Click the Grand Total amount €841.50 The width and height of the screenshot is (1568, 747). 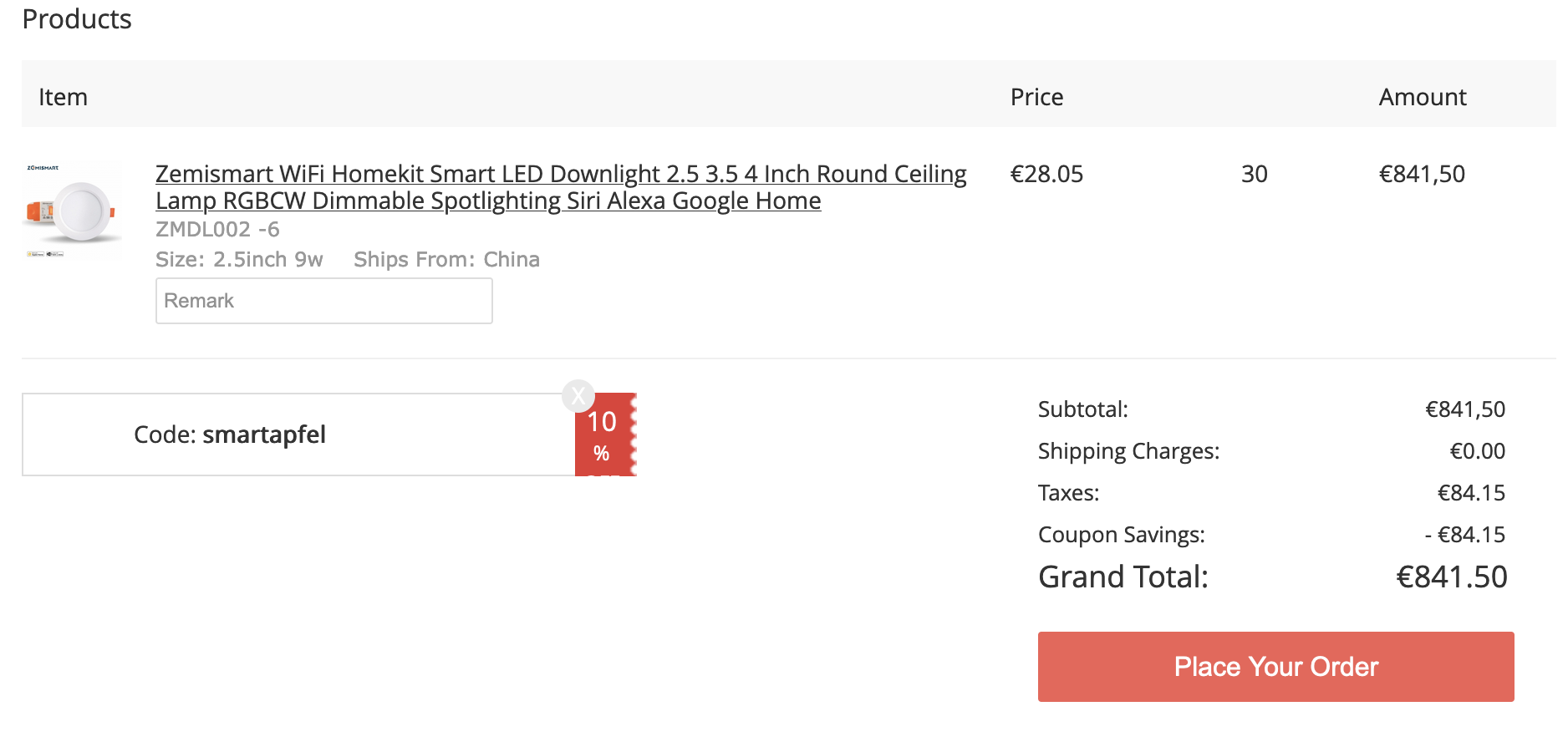[x=1452, y=577]
